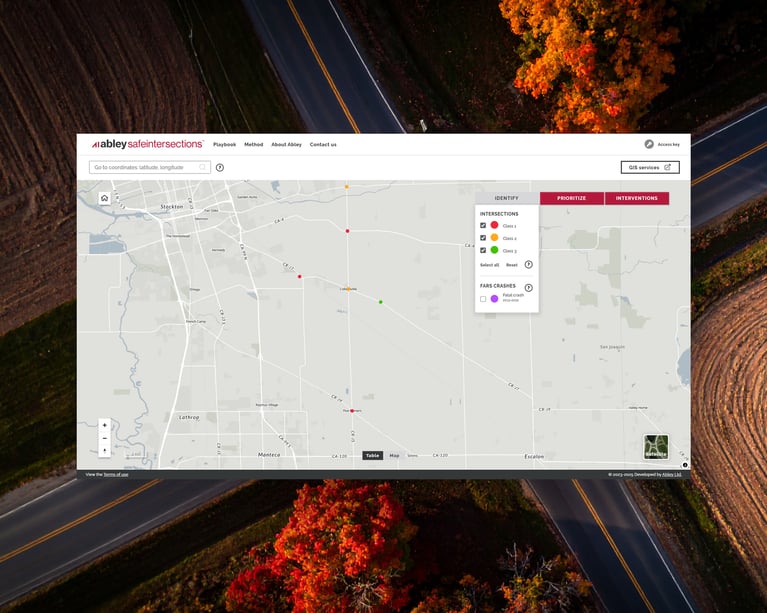Click the Abley Safe Intersections logo

pos(147,144)
